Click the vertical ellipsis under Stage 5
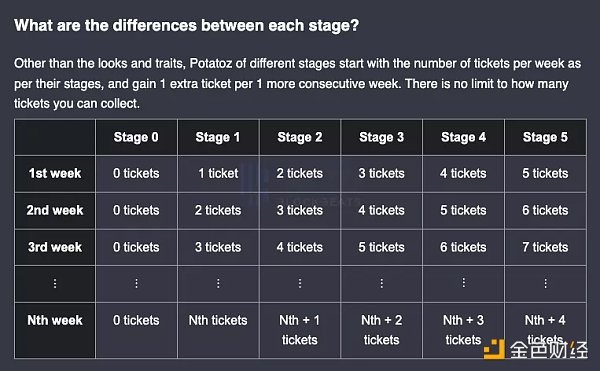 [x=545, y=283]
